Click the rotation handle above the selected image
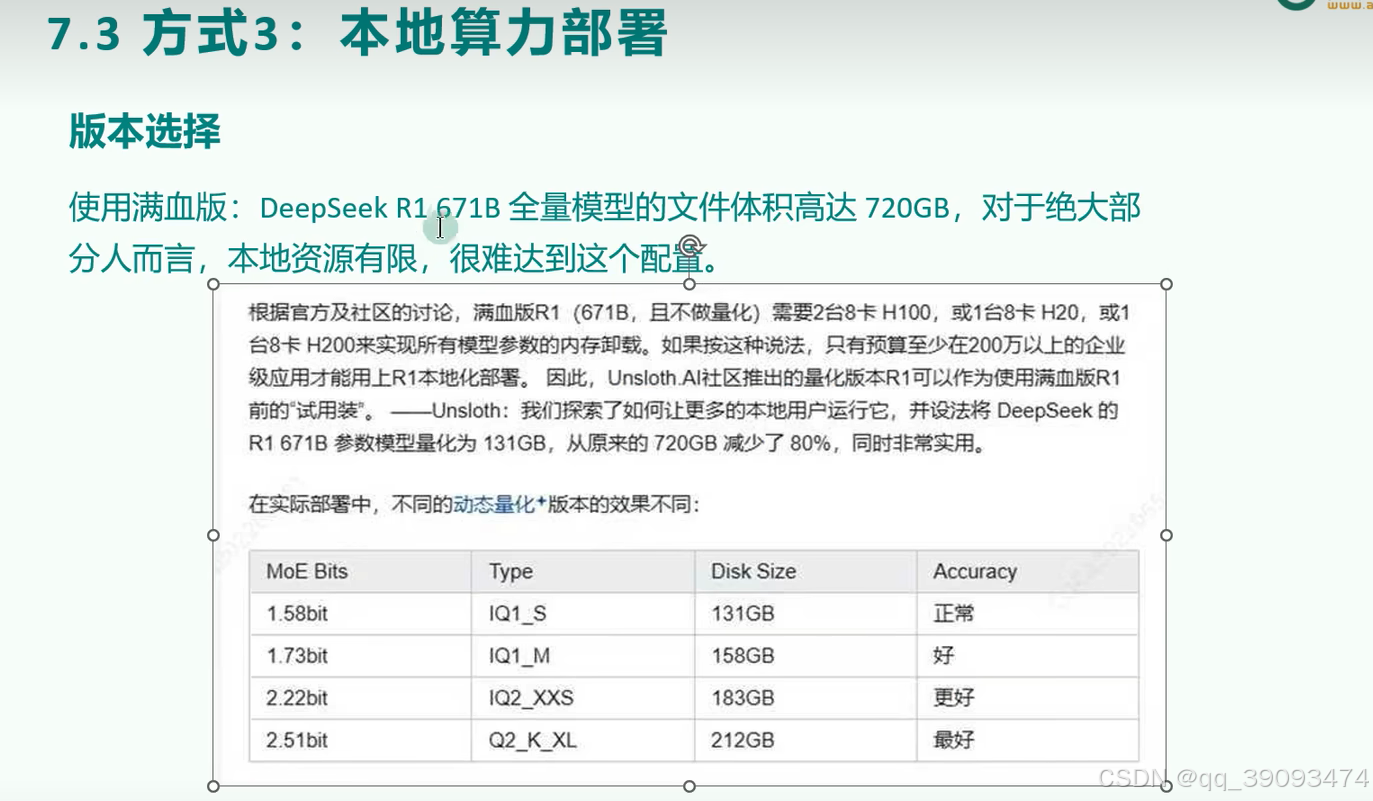The height and width of the screenshot is (801, 1373). [x=690, y=246]
